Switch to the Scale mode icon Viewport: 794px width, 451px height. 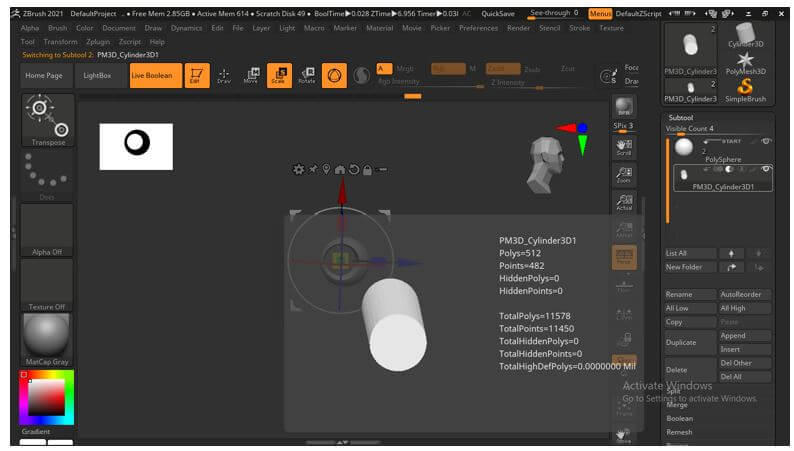point(279,75)
